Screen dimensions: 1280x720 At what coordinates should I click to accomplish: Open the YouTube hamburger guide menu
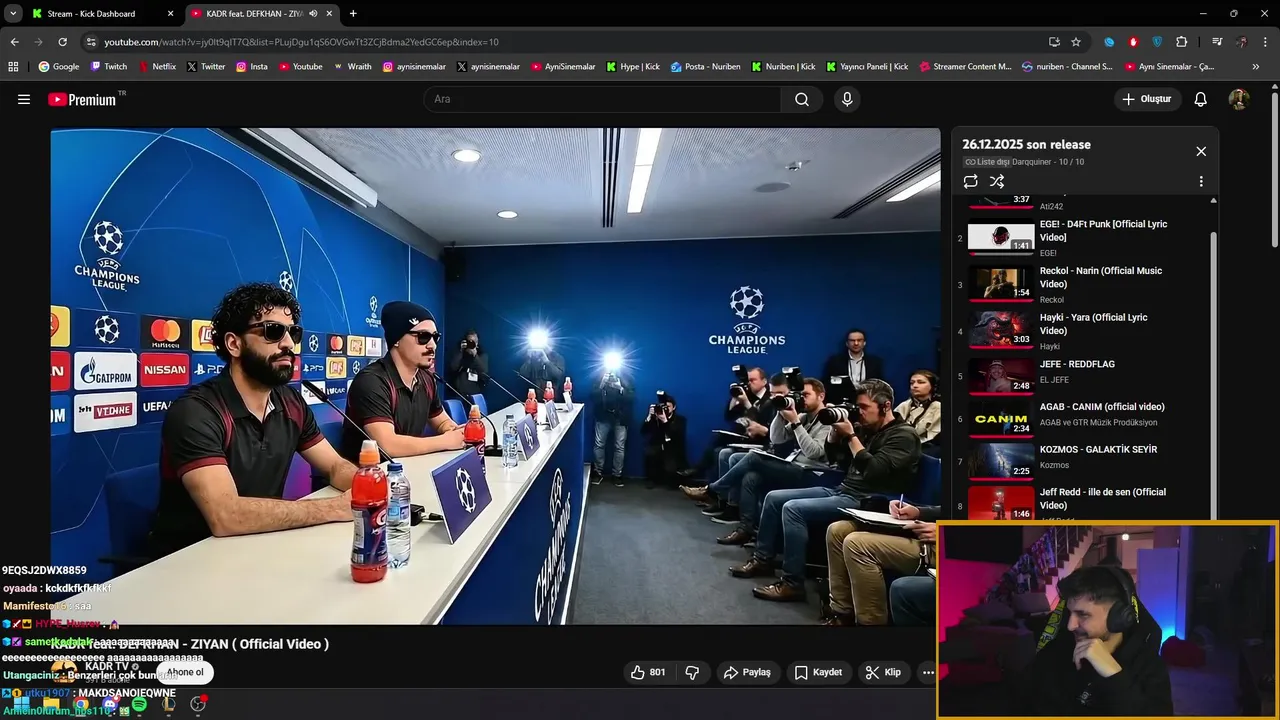[x=24, y=99]
